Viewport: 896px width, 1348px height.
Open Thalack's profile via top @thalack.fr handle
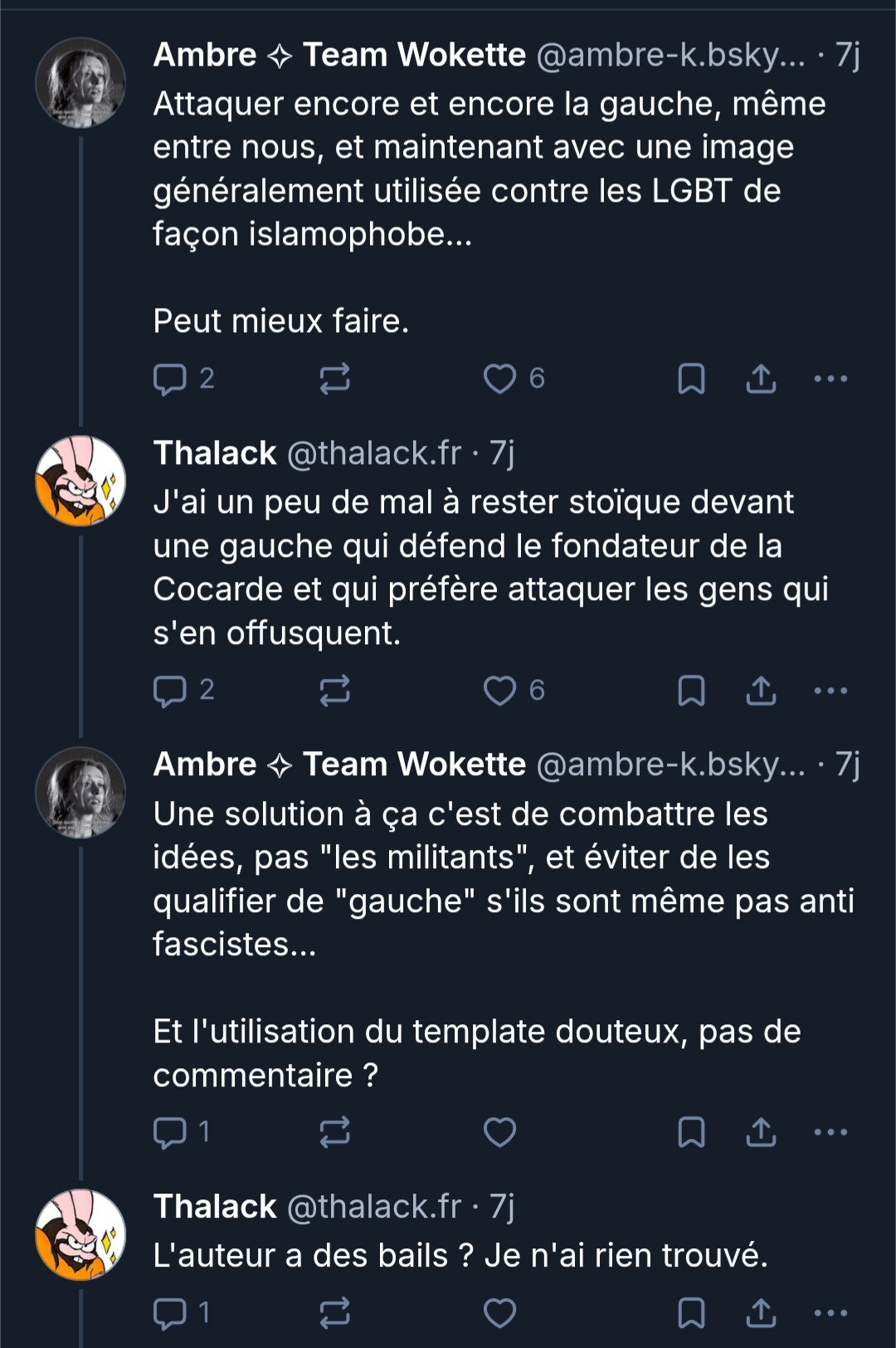[373, 453]
